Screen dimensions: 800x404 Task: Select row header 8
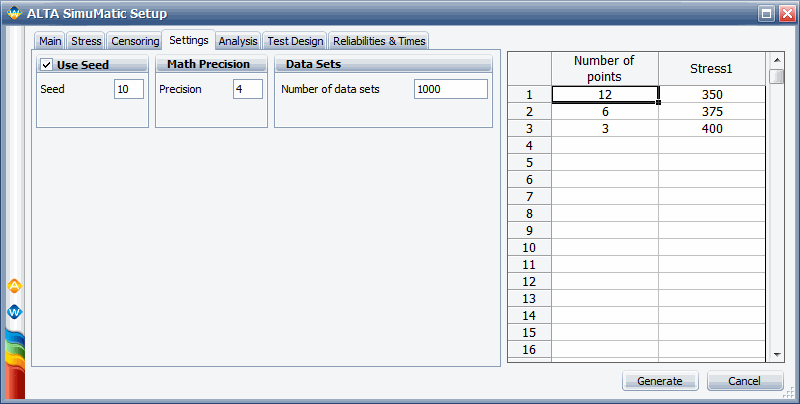pos(529,213)
